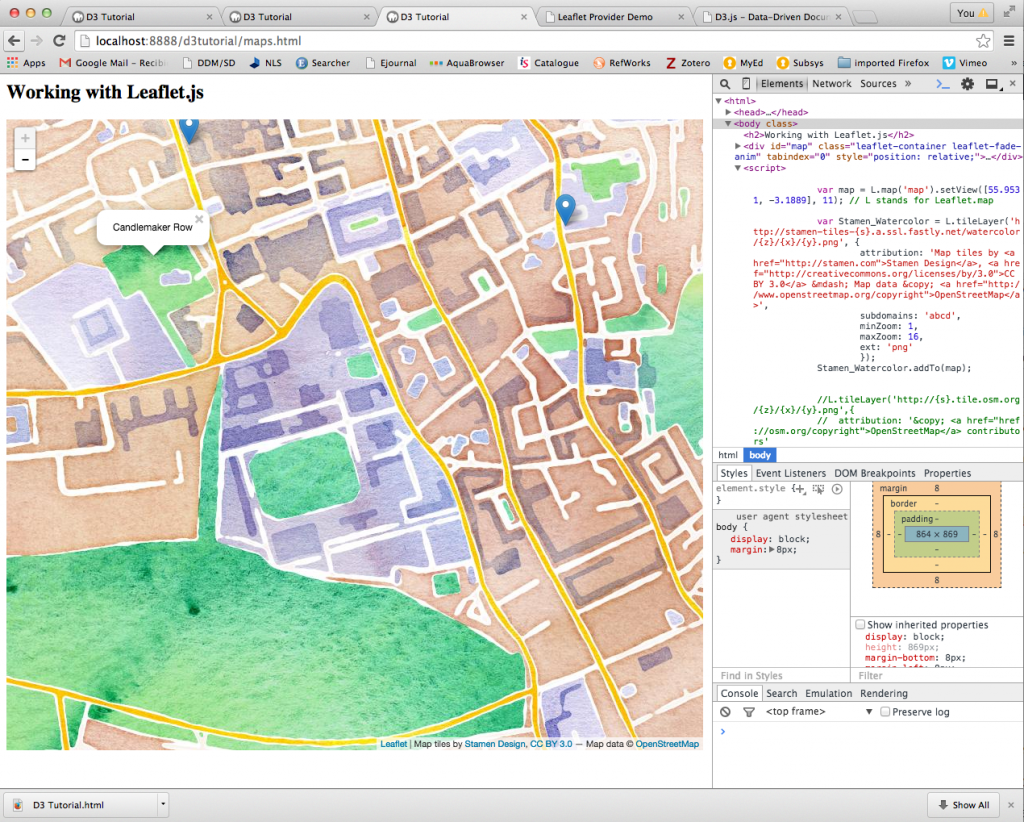The height and width of the screenshot is (822, 1024).
Task: Open the DevTools settings gear
Action: pos(967,84)
